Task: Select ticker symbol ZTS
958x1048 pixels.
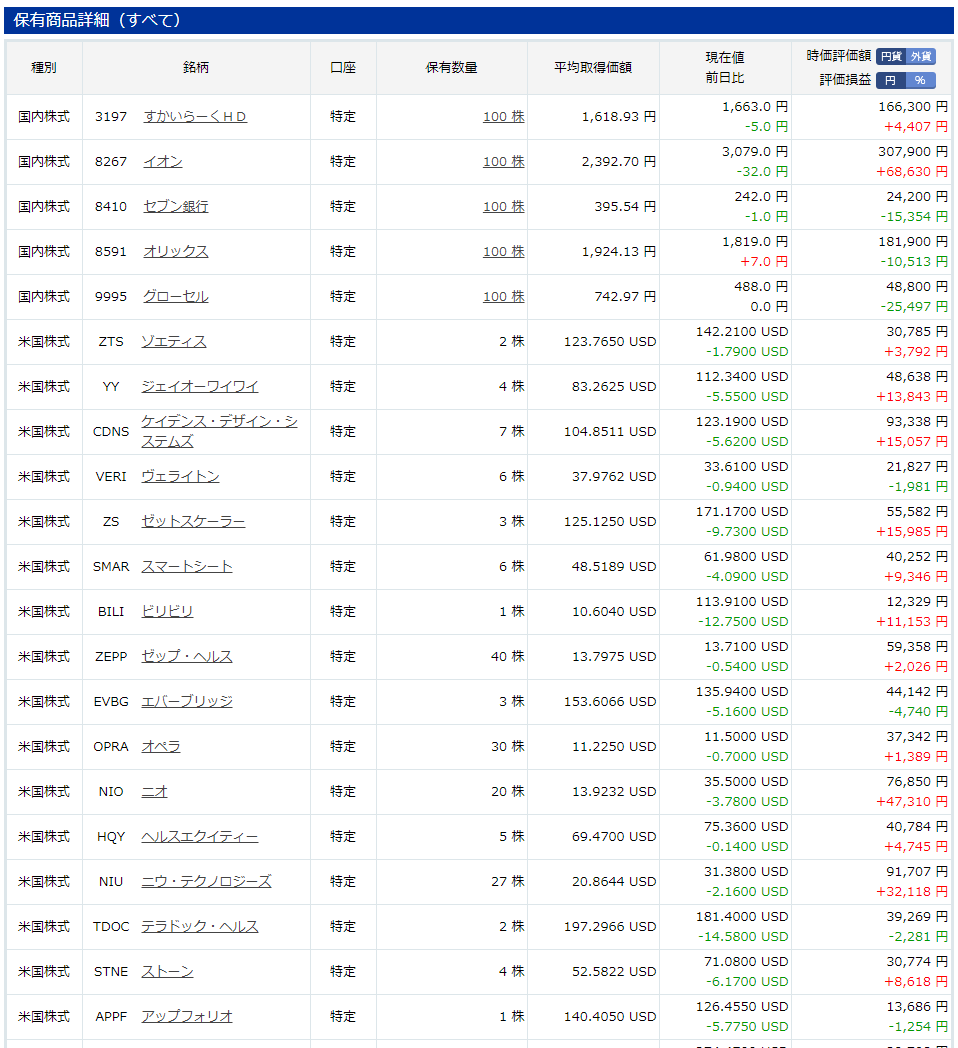Action: tap(111, 341)
